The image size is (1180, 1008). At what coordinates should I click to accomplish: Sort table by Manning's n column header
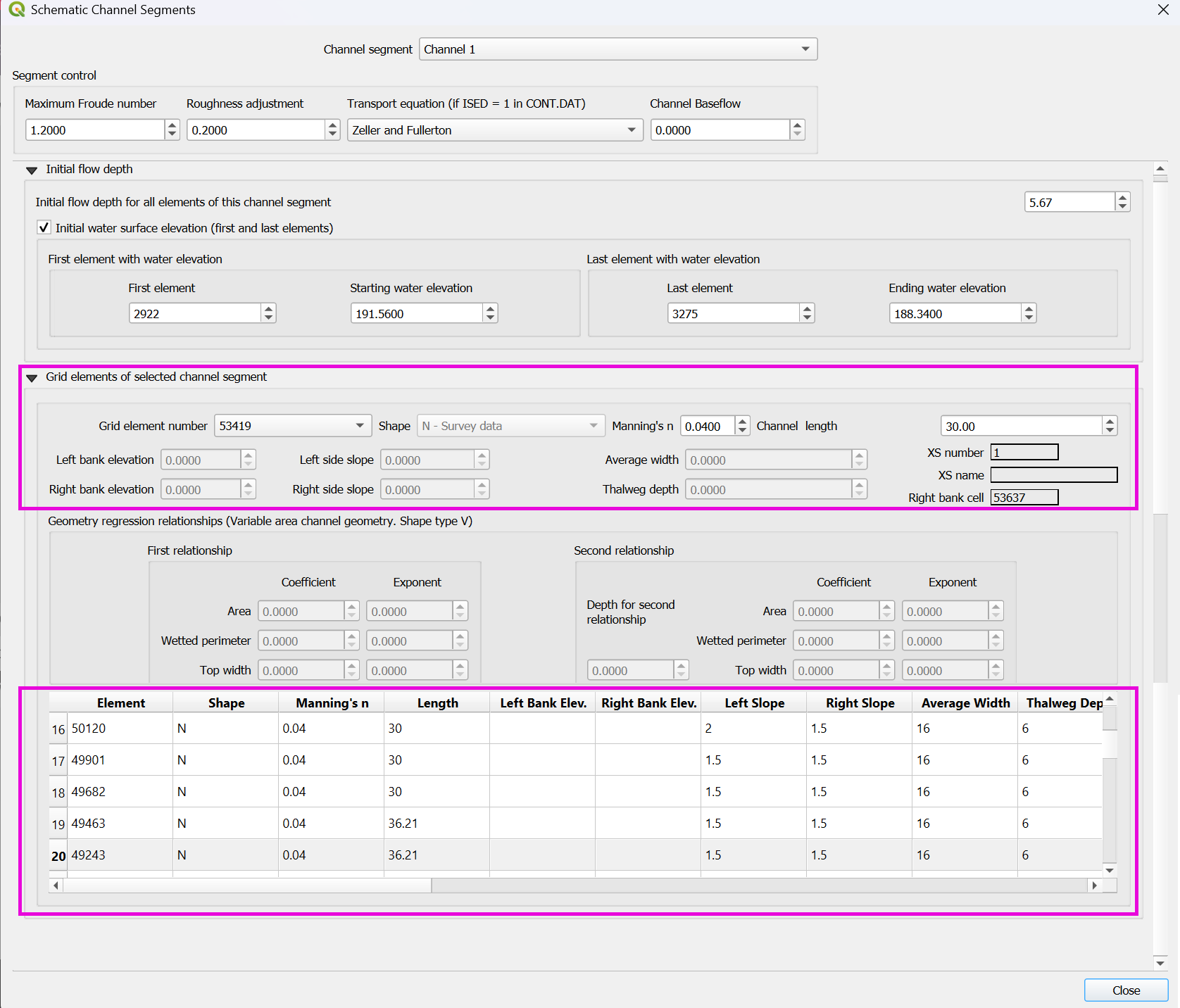[332, 703]
